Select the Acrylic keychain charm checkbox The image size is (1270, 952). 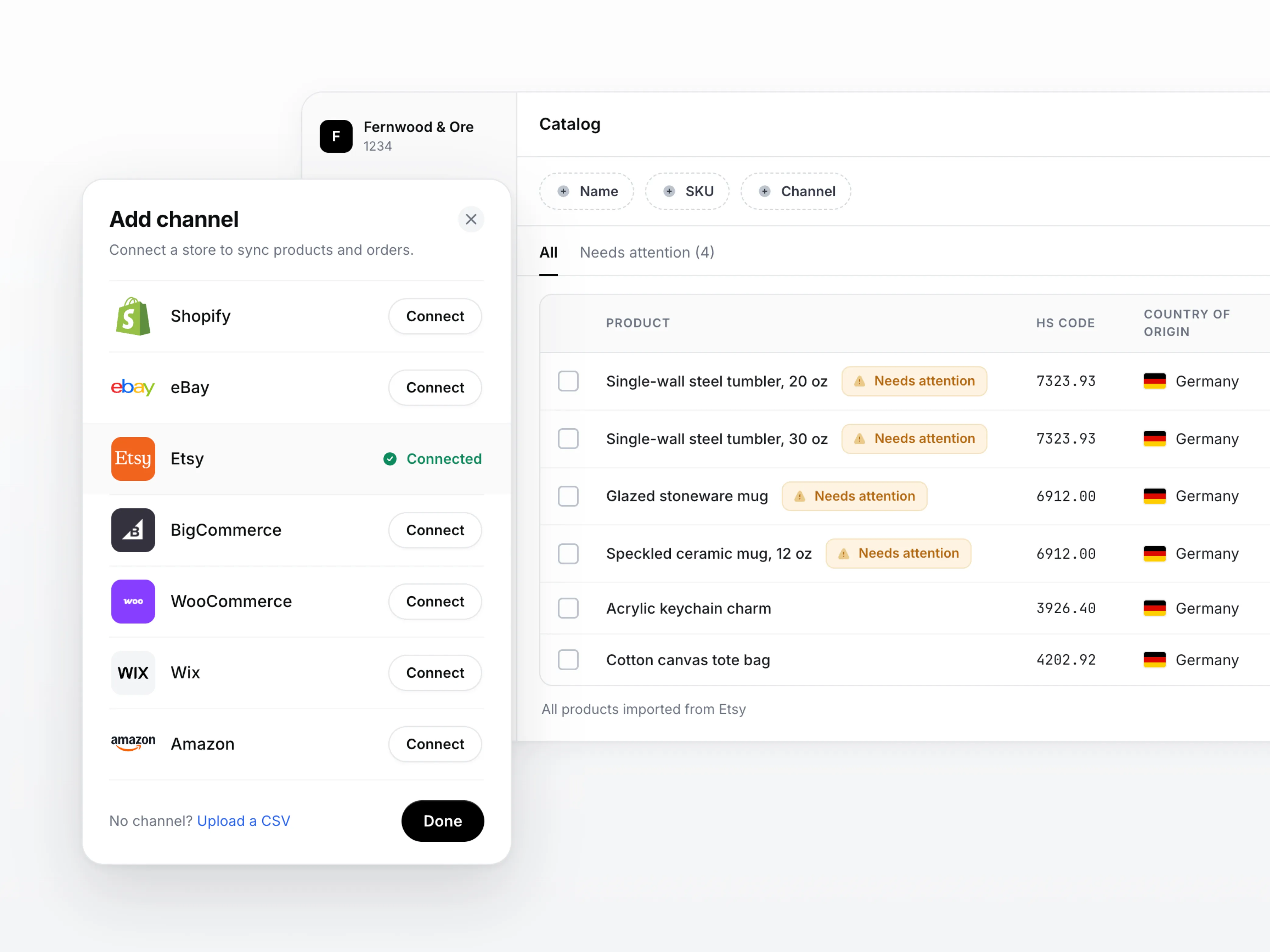point(568,608)
